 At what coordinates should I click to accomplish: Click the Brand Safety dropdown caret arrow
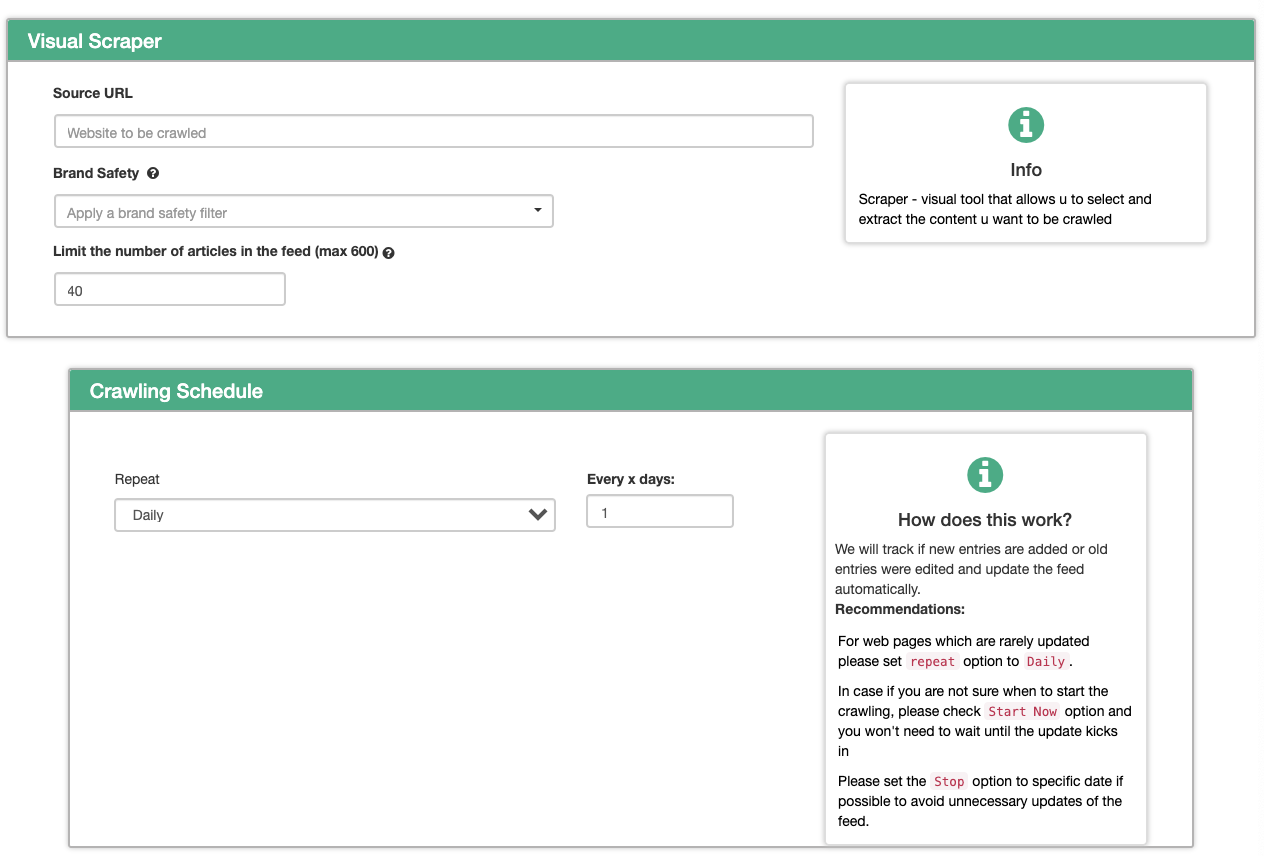pyautogui.click(x=538, y=211)
